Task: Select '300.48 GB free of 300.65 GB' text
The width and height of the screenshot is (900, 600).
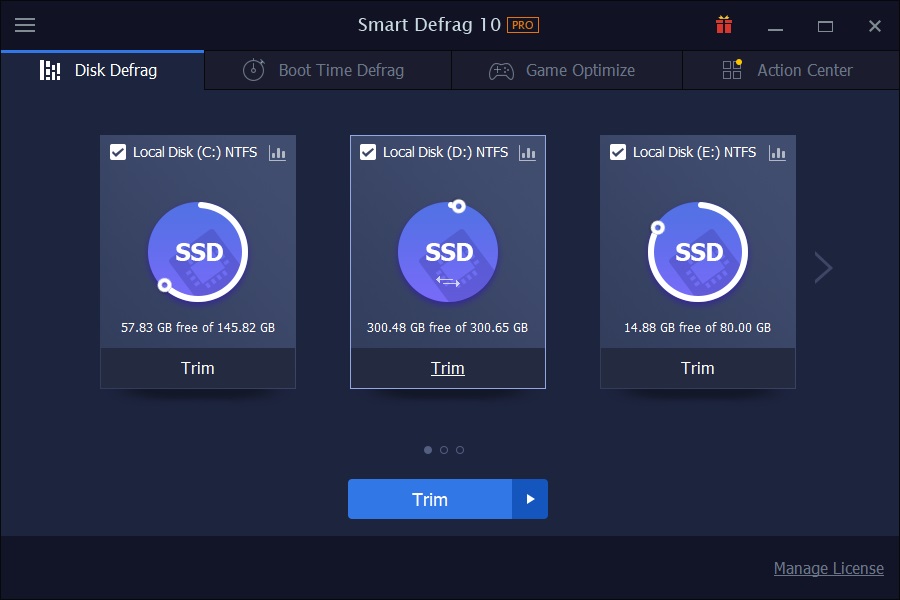Action: (x=447, y=327)
